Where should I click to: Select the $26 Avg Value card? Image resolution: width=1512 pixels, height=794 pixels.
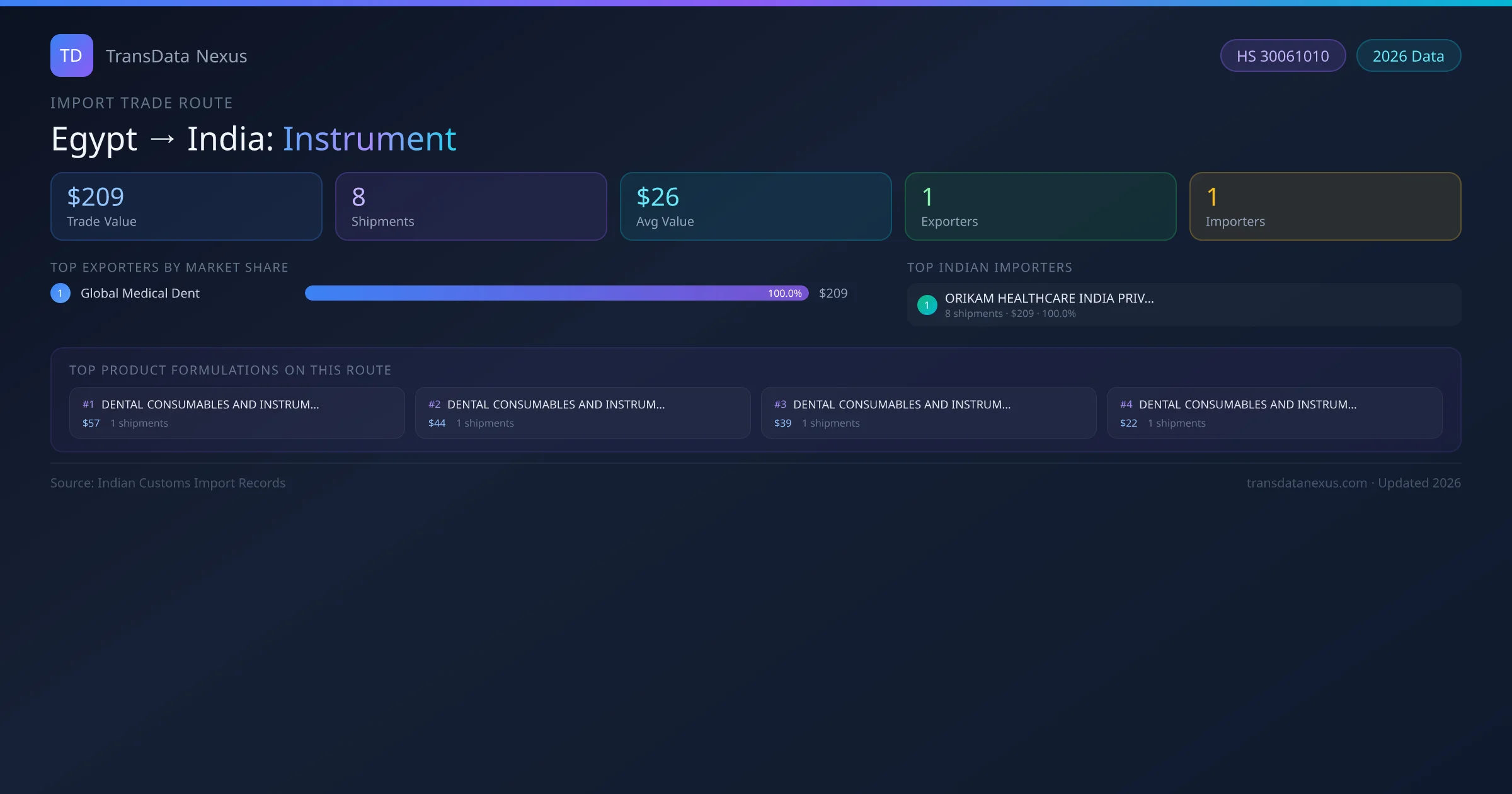pyautogui.click(x=755, y=206)
